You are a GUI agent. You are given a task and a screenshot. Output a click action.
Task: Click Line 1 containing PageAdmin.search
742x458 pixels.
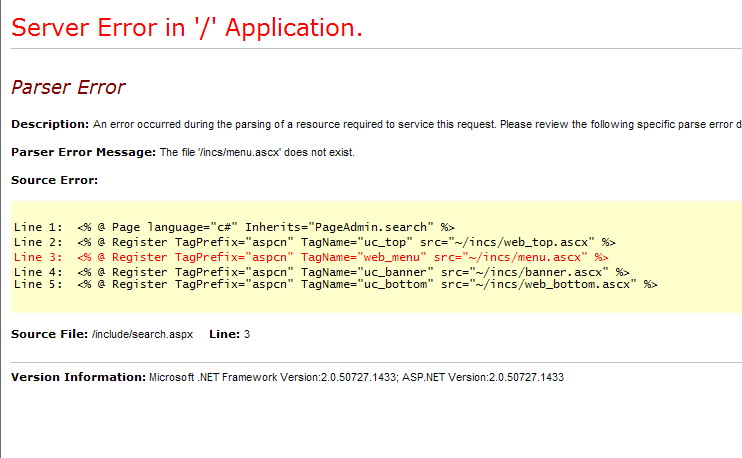point(235,228)
